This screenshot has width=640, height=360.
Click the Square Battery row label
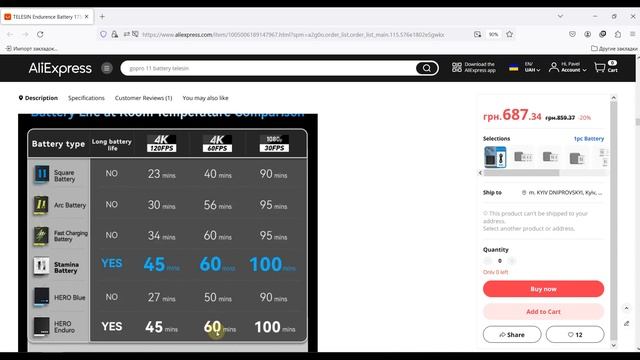click(x=64, y=176)
